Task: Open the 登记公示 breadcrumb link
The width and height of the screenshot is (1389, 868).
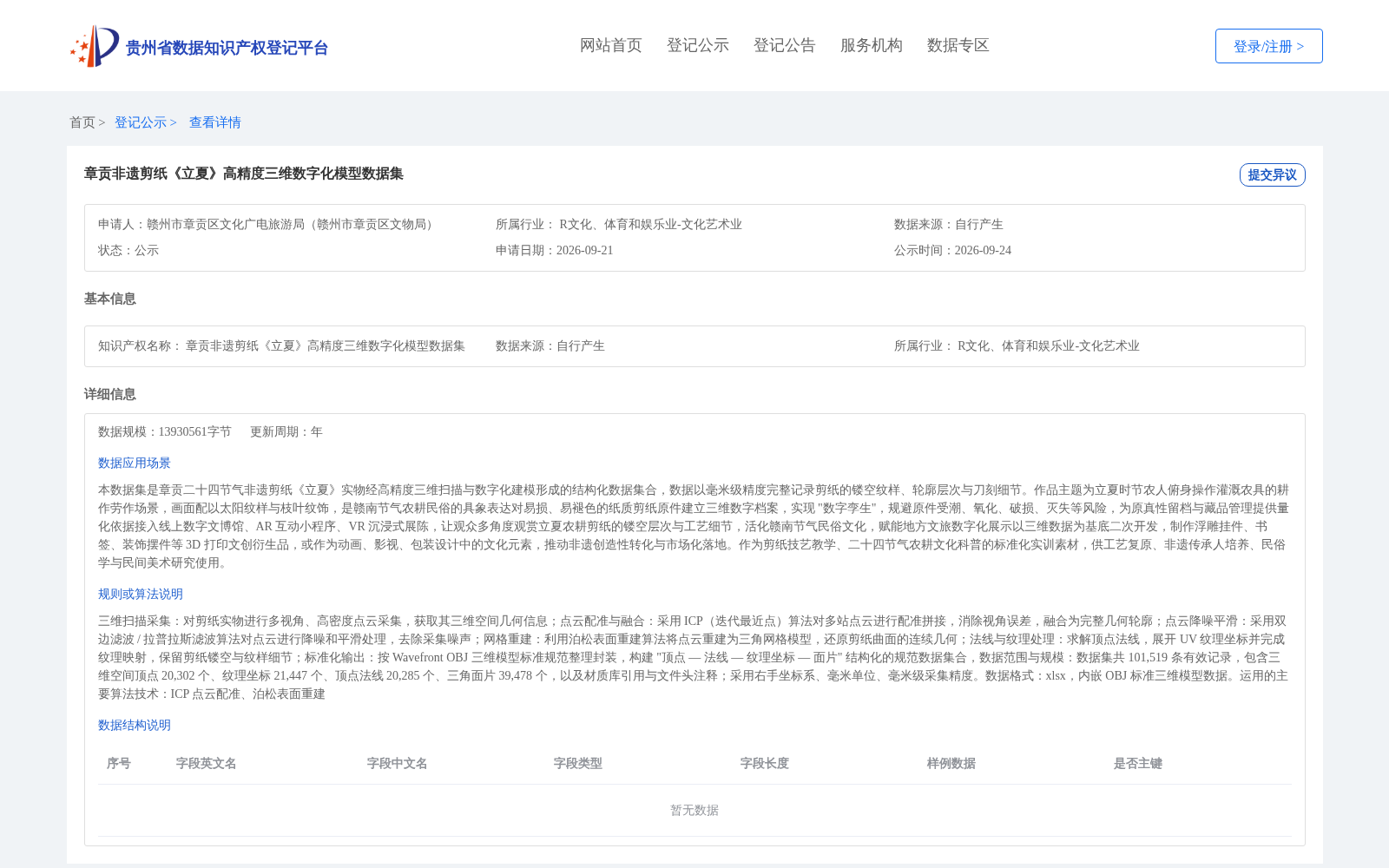Action: pos(141,122)
